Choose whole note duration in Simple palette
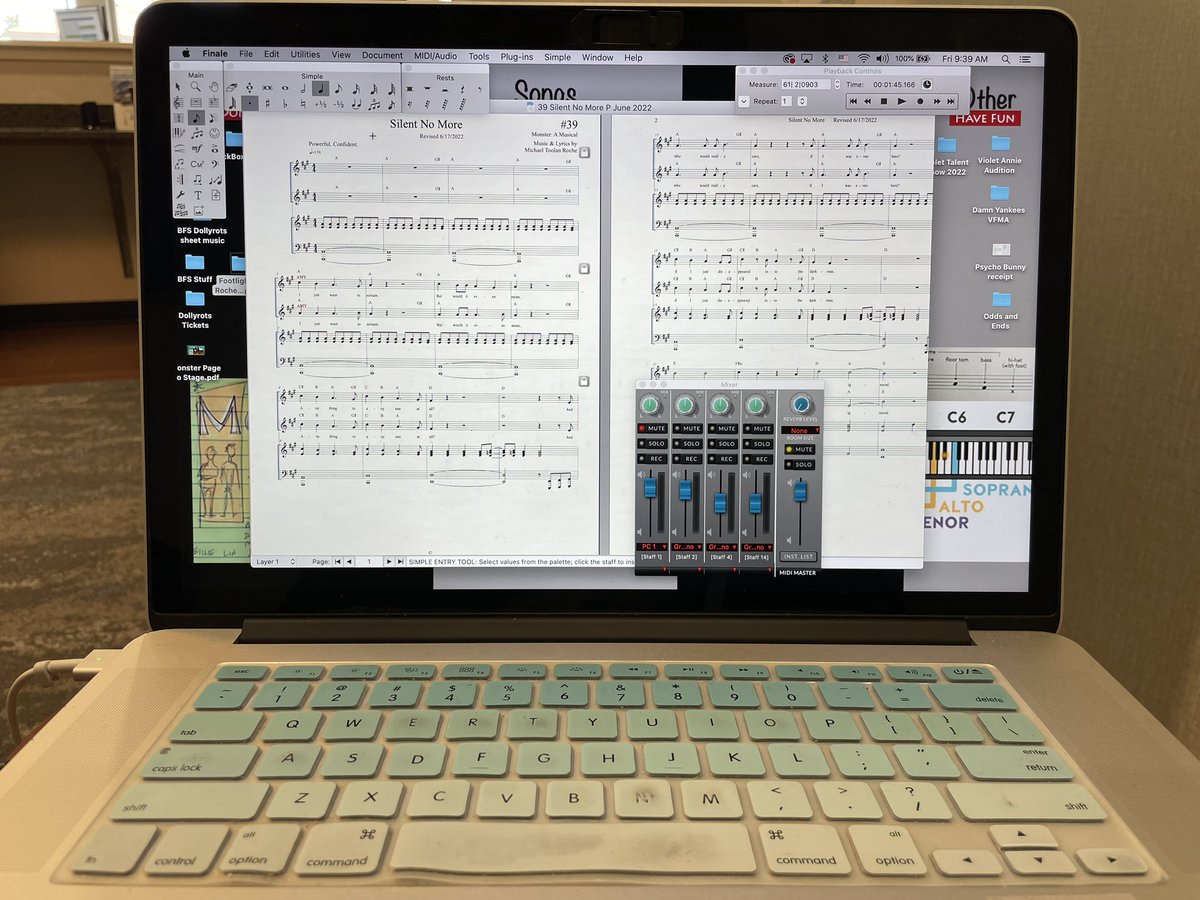1200x900 pixels. point(285,88)
